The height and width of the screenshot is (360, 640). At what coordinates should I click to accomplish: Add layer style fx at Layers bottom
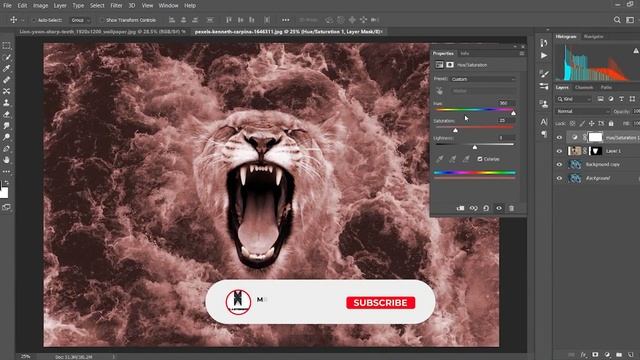[584, 355]
